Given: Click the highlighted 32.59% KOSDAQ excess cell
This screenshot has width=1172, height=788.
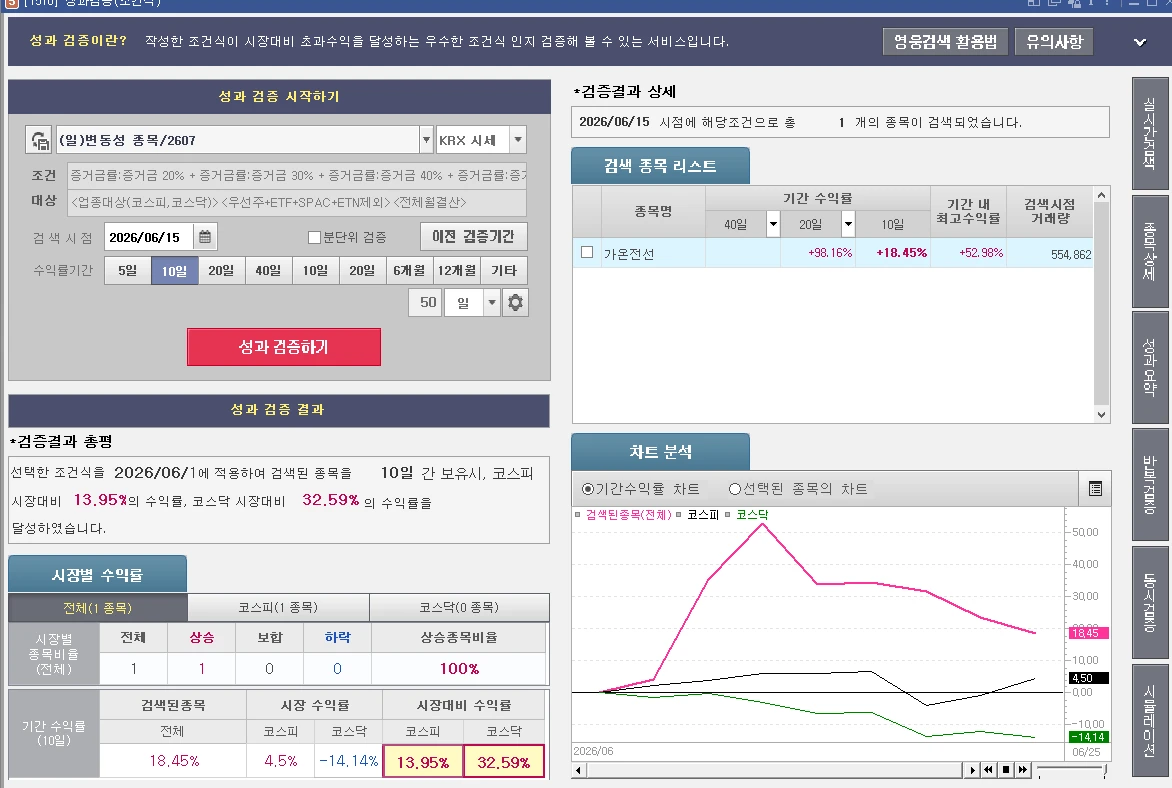Looking at the screenshot, I should pyautogui.click(x=504, y=762).
